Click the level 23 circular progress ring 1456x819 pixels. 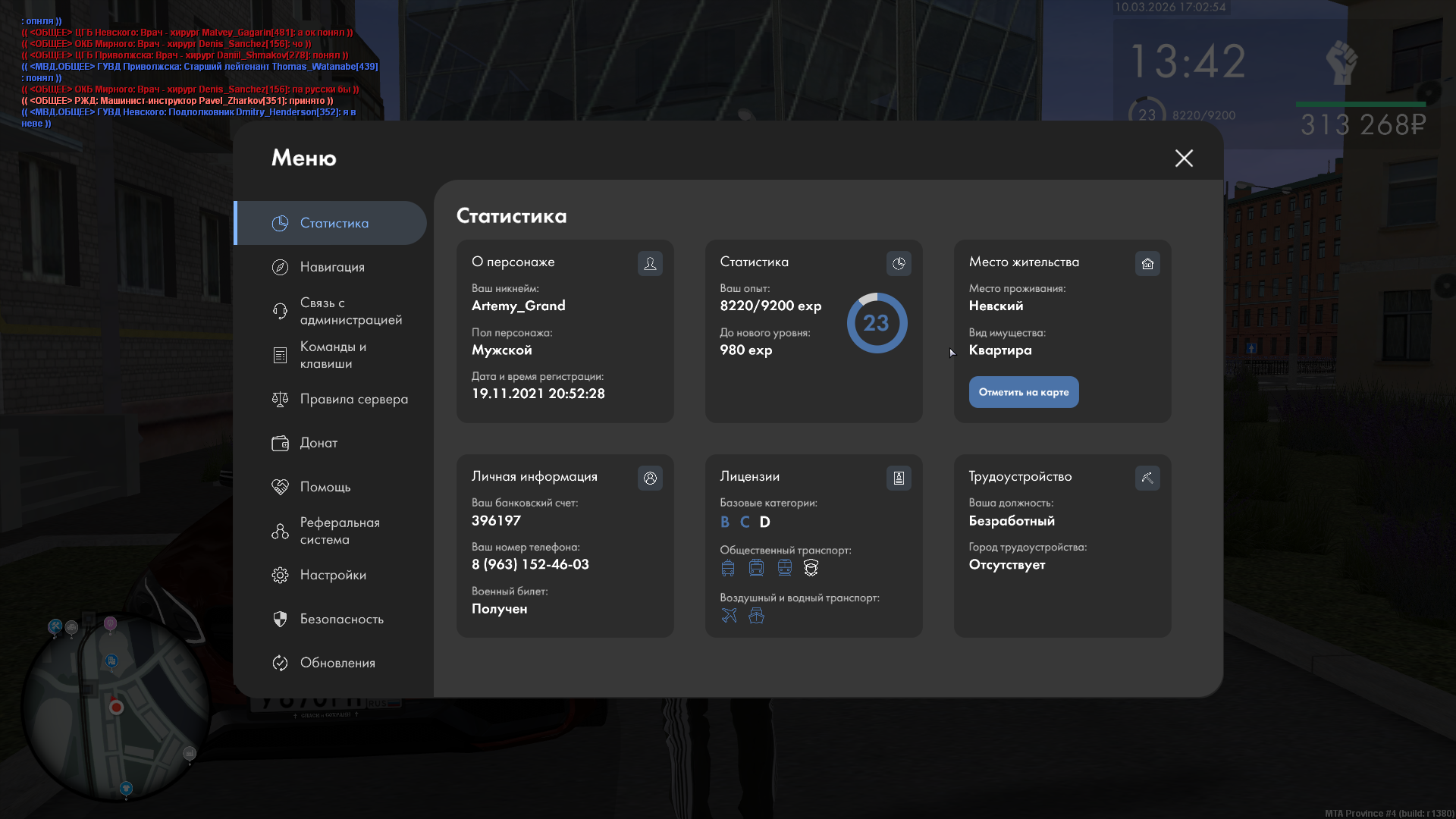[877, 323]
